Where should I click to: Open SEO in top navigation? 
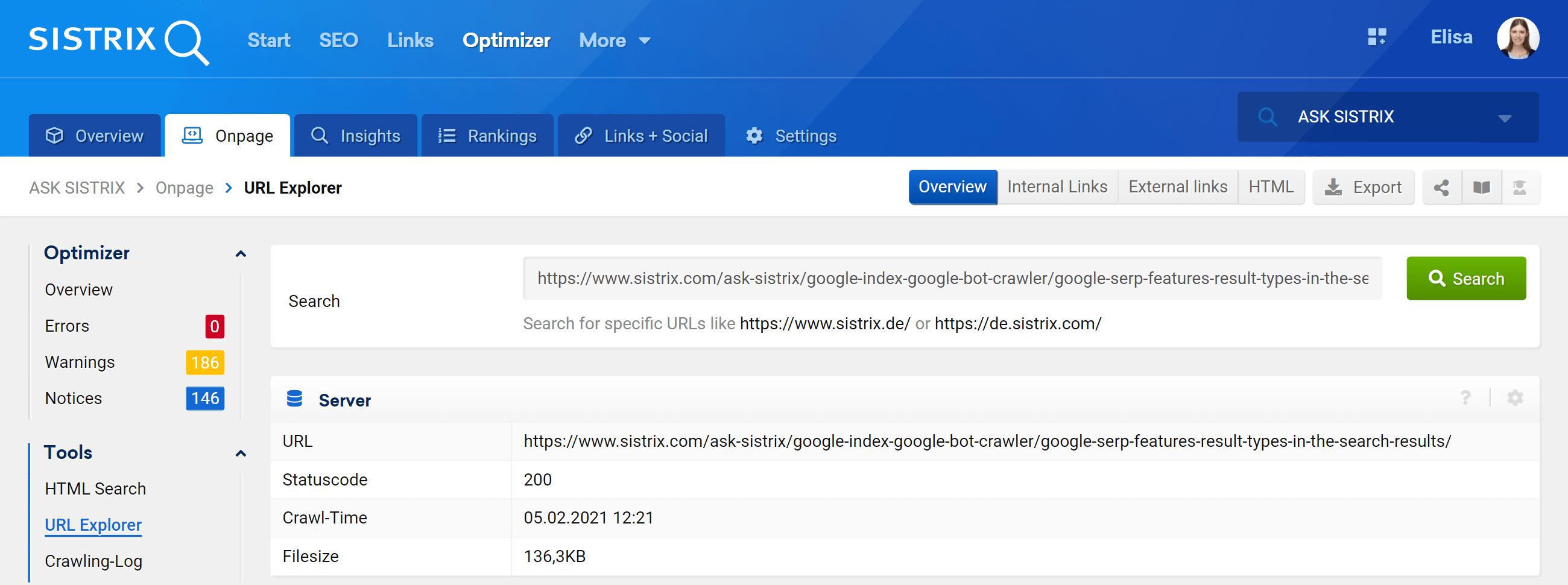coord(338,41)
